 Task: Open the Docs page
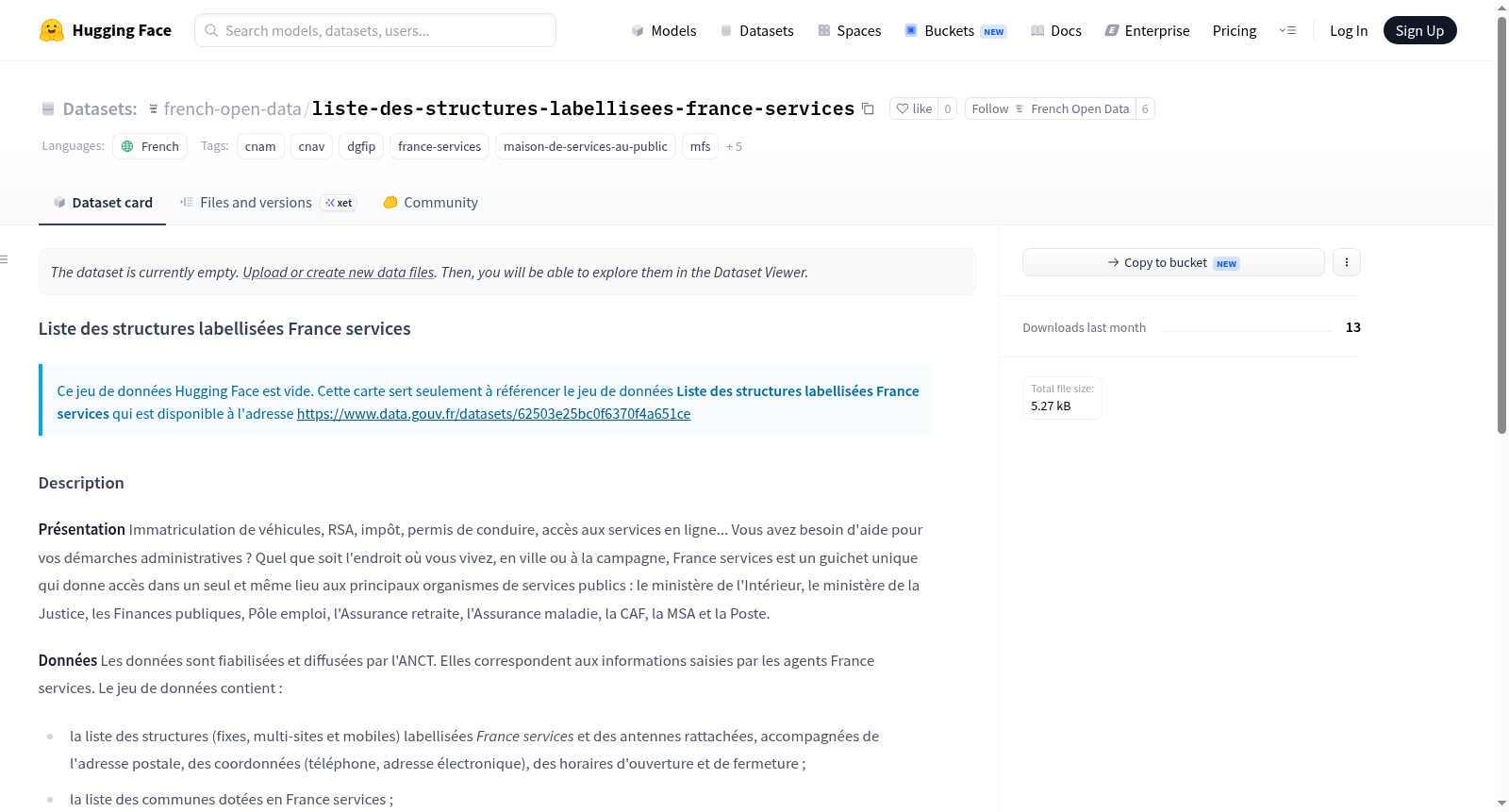(1056, 30)
